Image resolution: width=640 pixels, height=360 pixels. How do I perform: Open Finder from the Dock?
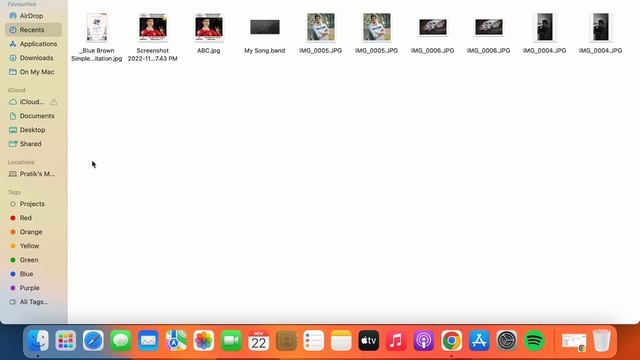point(38,340)
